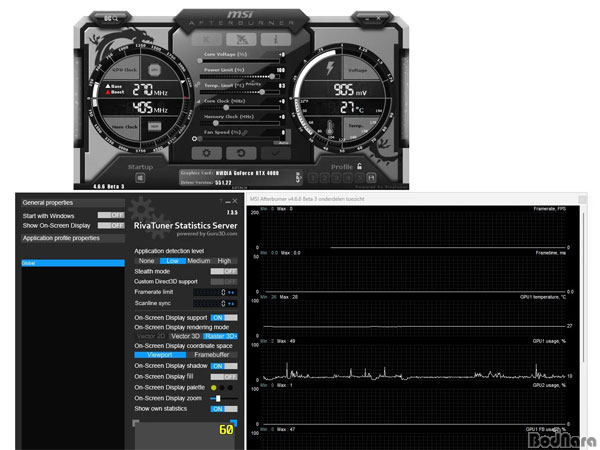
Task: Open the information 'i' icon
Action: [275, 37]
